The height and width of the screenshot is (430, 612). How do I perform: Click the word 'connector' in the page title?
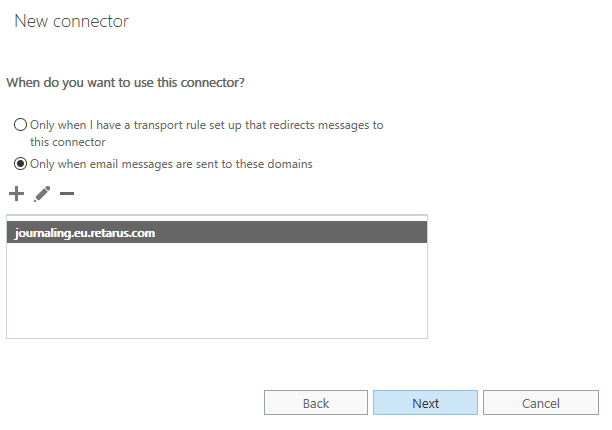click(92, 21)
